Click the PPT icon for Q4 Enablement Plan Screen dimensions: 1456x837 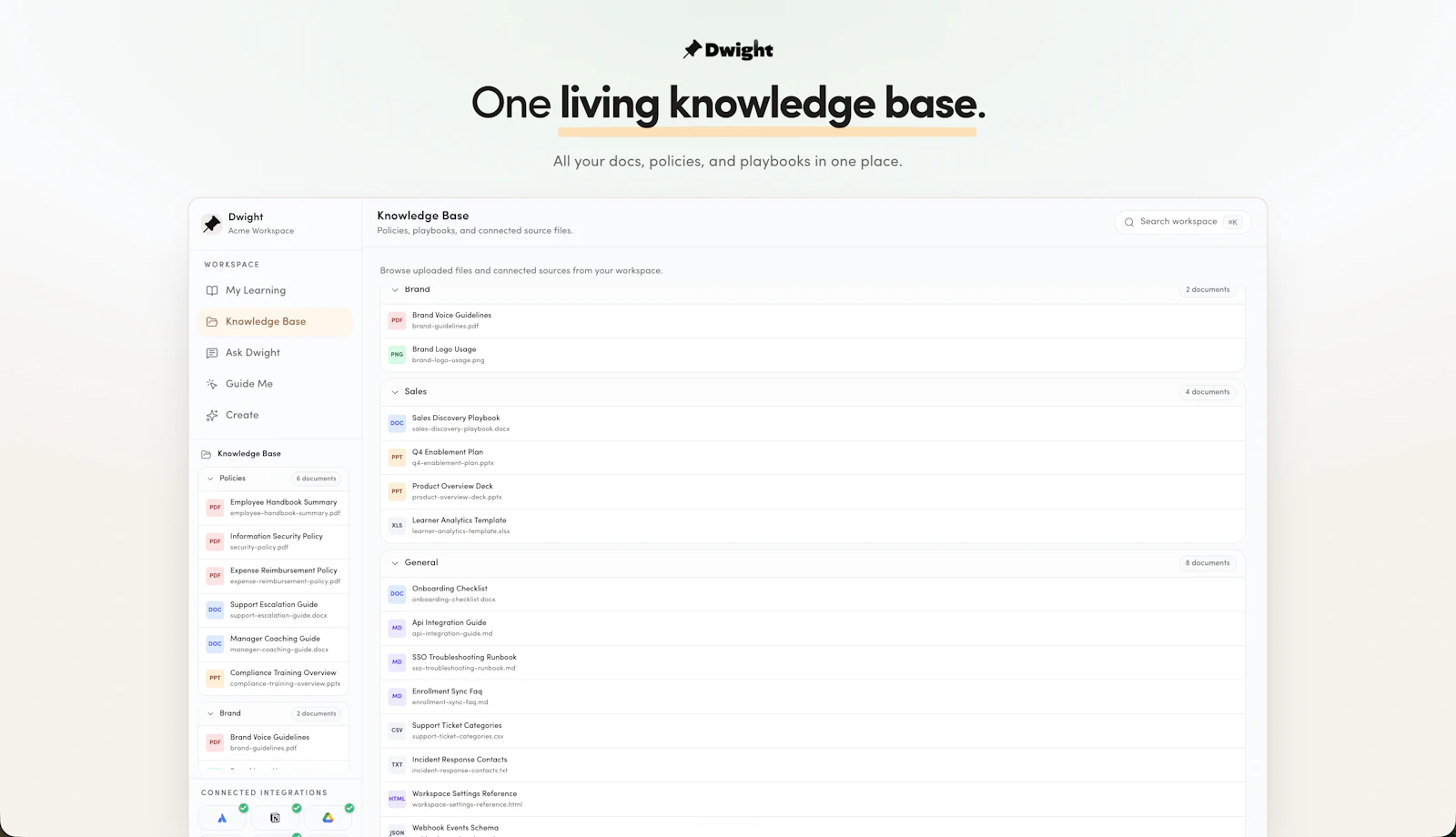coord(397,458)
